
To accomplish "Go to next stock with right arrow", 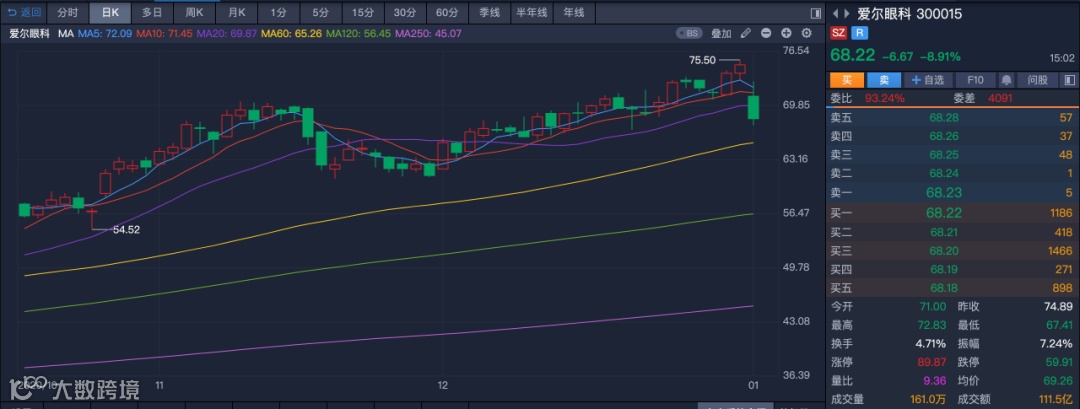I will [847, 14].
